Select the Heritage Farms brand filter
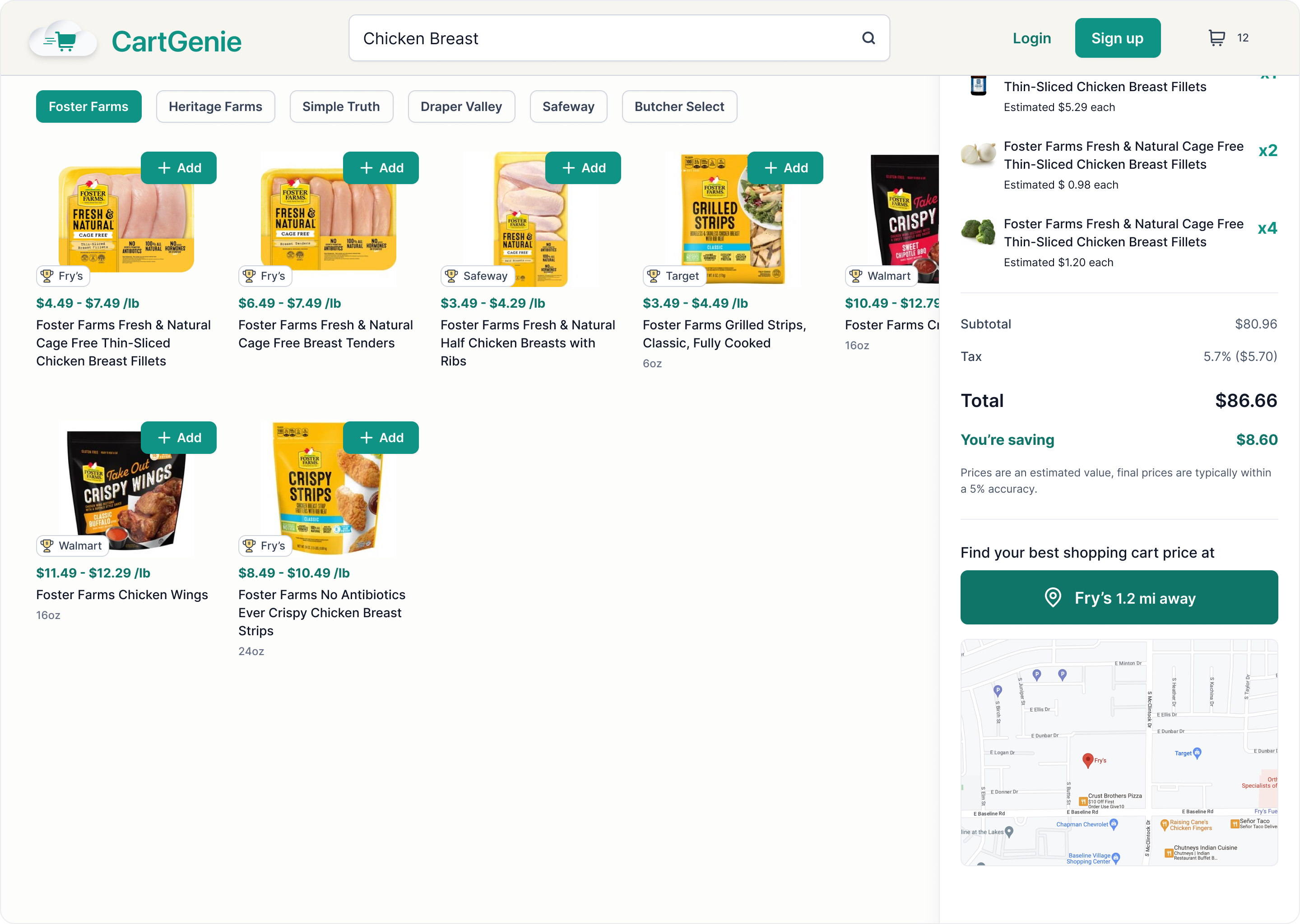This screenshot has width=1300, height=924. [216, 106]
